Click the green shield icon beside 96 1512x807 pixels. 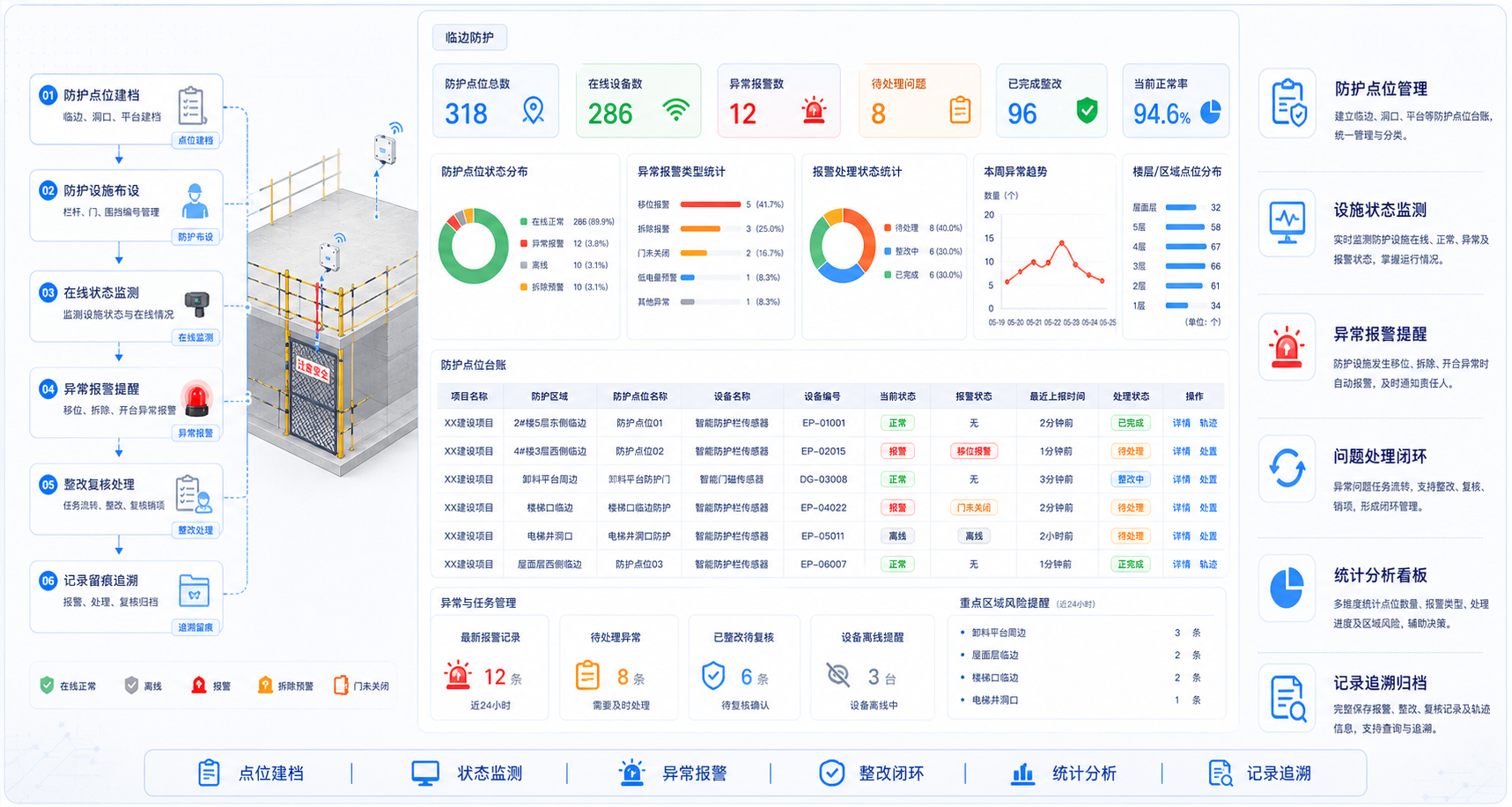click(x=1088, y=111)
